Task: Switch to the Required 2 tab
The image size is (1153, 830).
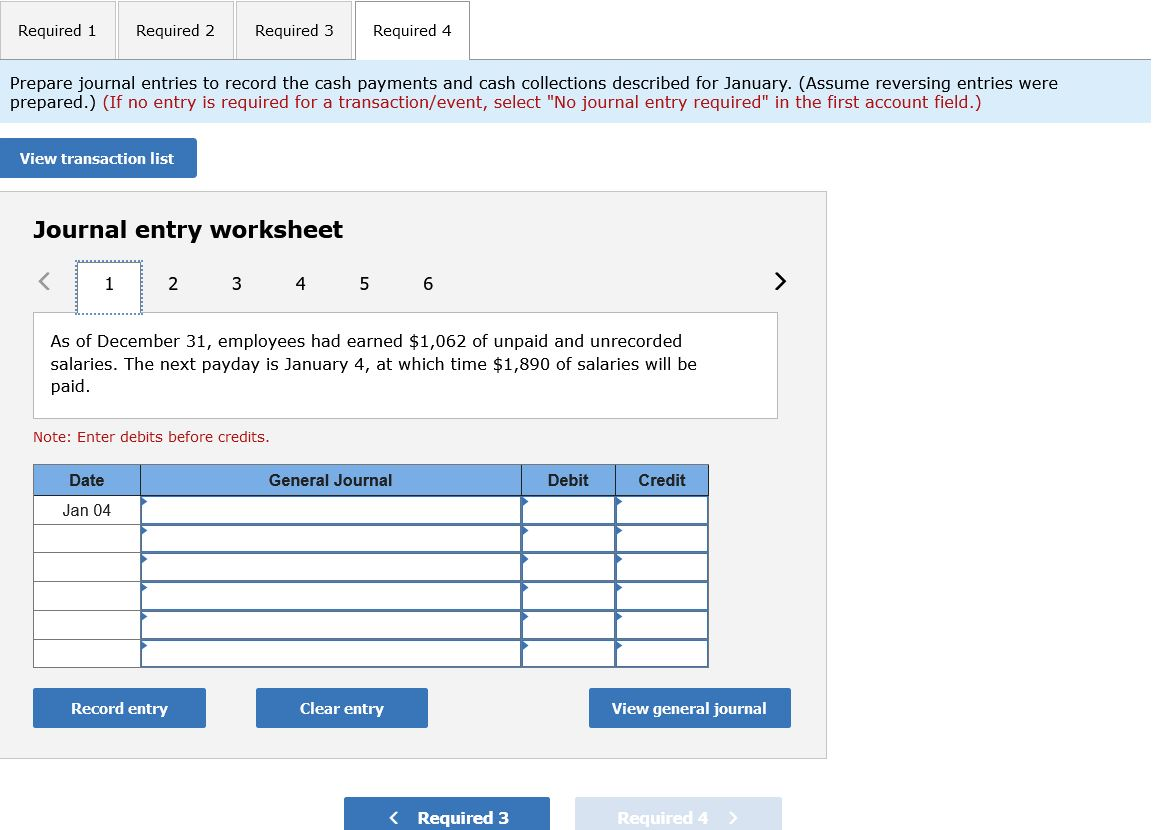Action: pyautogui.click(x=176, y=30)
